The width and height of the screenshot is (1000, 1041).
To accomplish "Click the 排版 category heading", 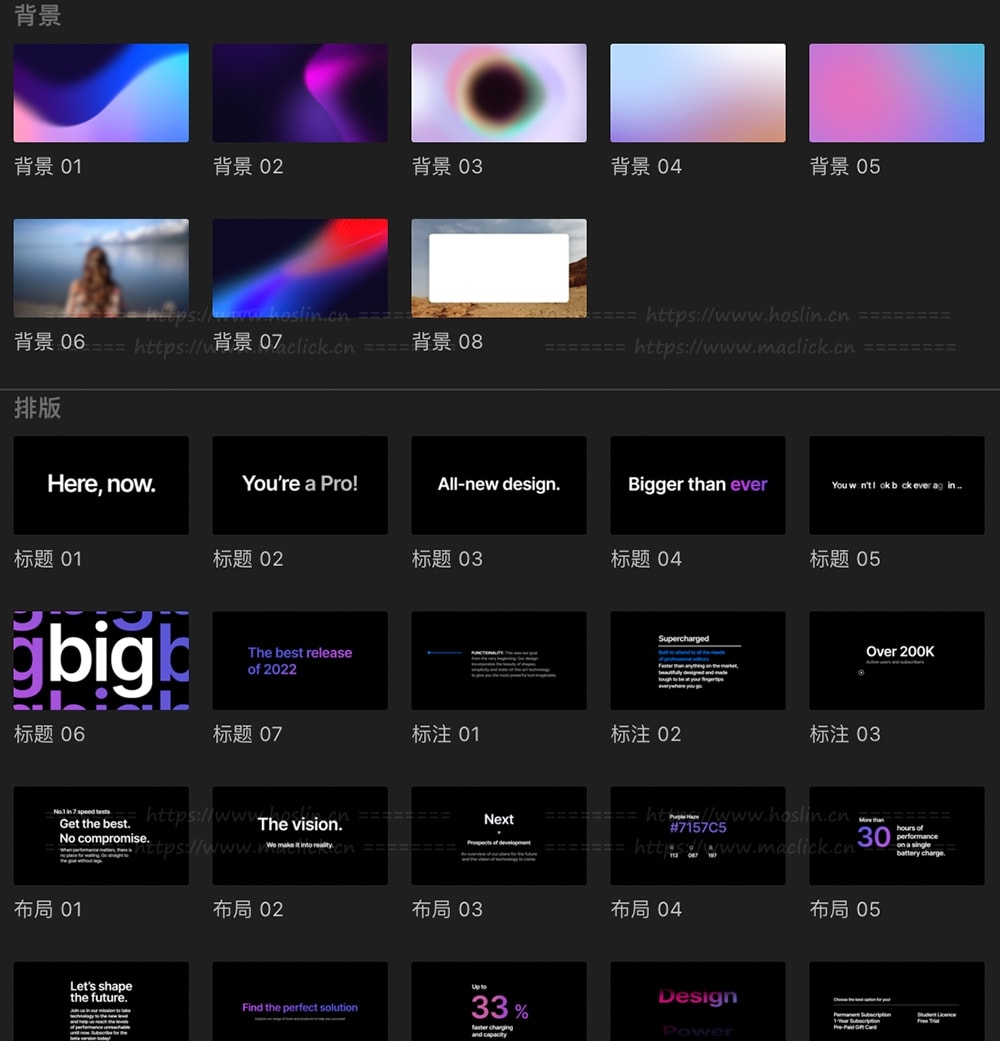I will click(x=38, y=408).
